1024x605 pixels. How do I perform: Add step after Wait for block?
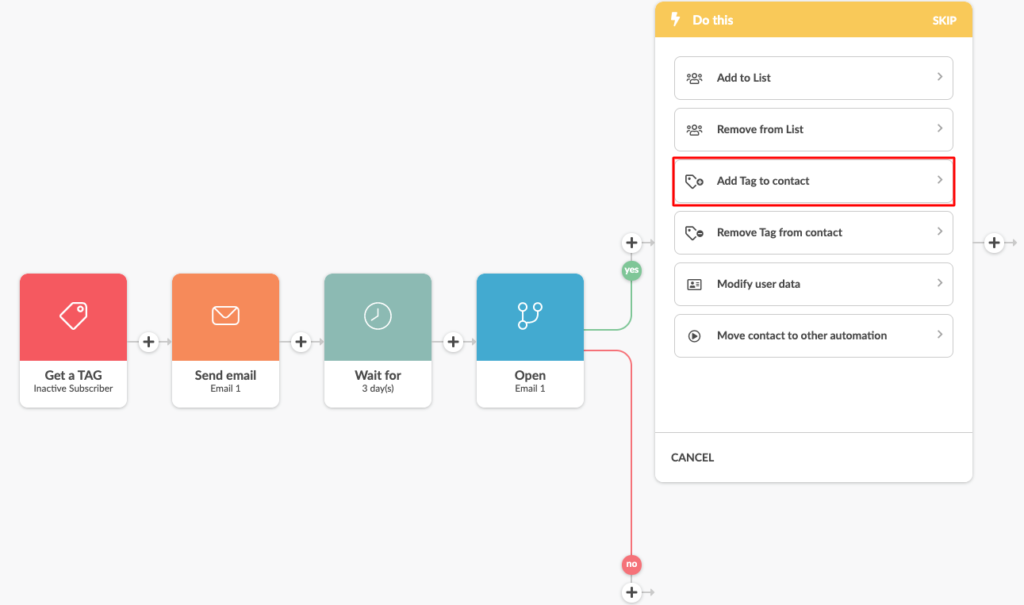(453, 342)
